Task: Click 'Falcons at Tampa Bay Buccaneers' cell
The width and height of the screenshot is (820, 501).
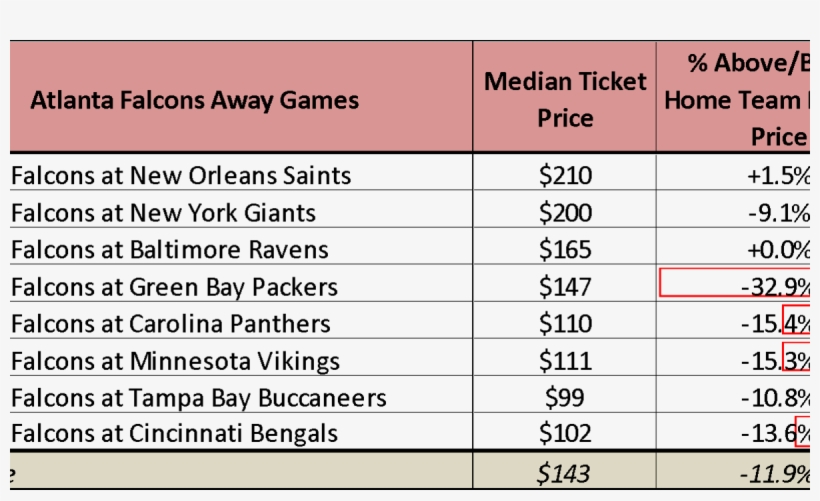Action: click(198, 398)
